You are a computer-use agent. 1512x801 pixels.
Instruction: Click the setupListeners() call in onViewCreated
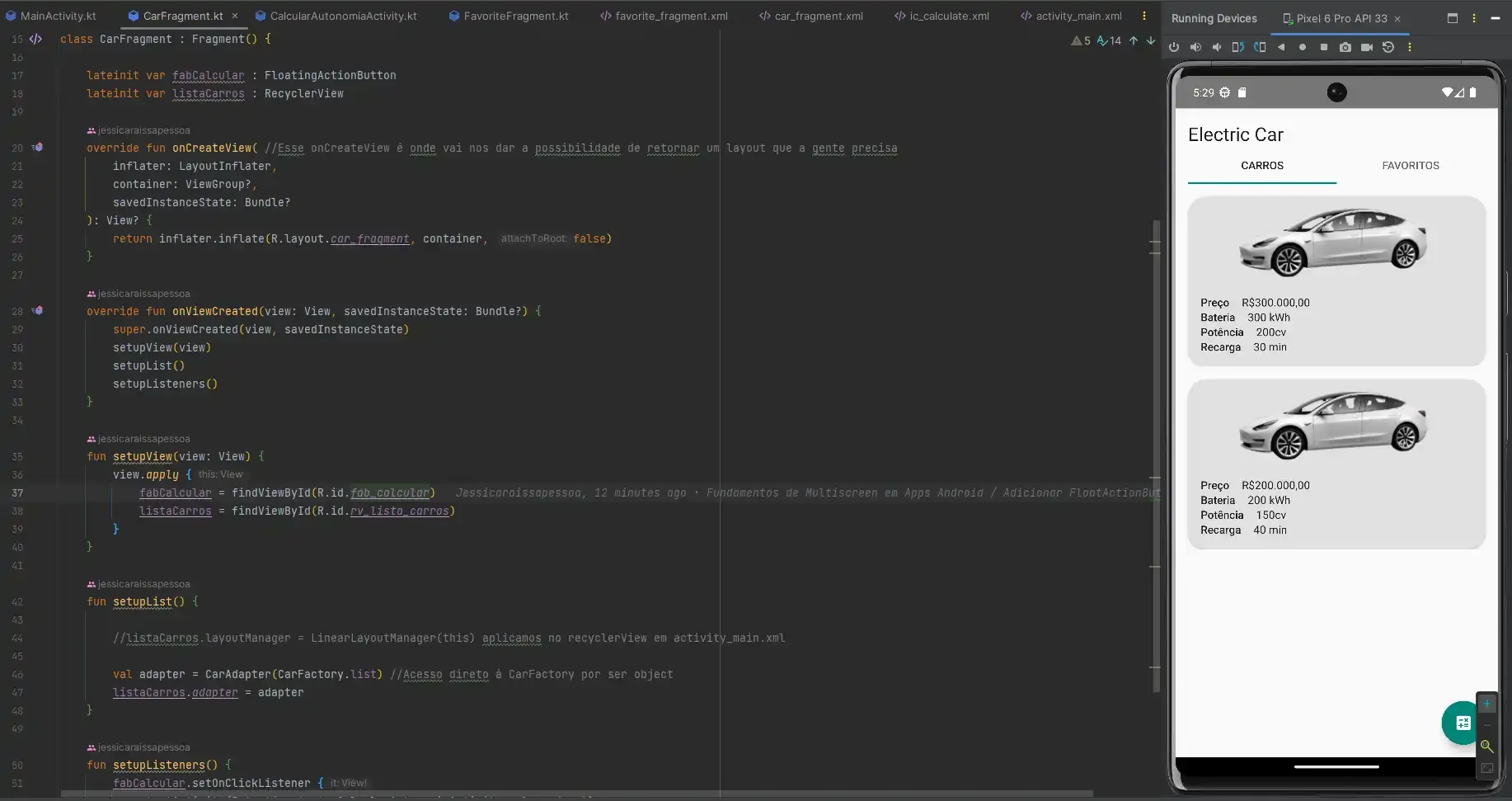click(165, 384)
